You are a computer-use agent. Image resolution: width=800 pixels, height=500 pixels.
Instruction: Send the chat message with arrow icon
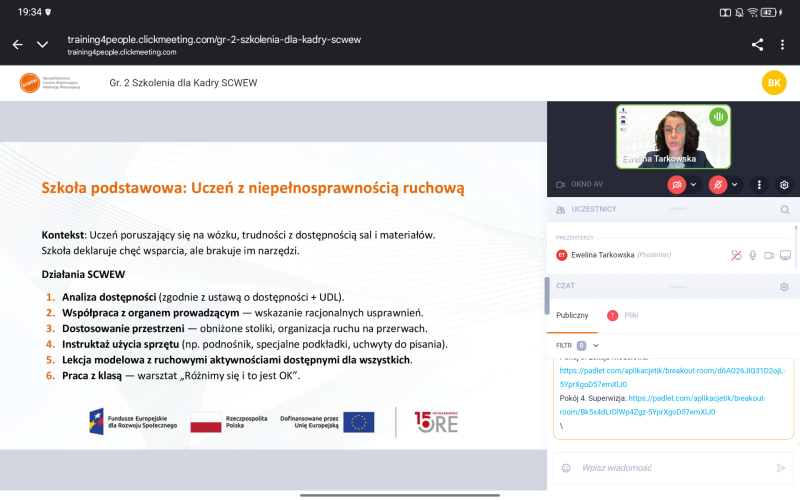[781, 467]
